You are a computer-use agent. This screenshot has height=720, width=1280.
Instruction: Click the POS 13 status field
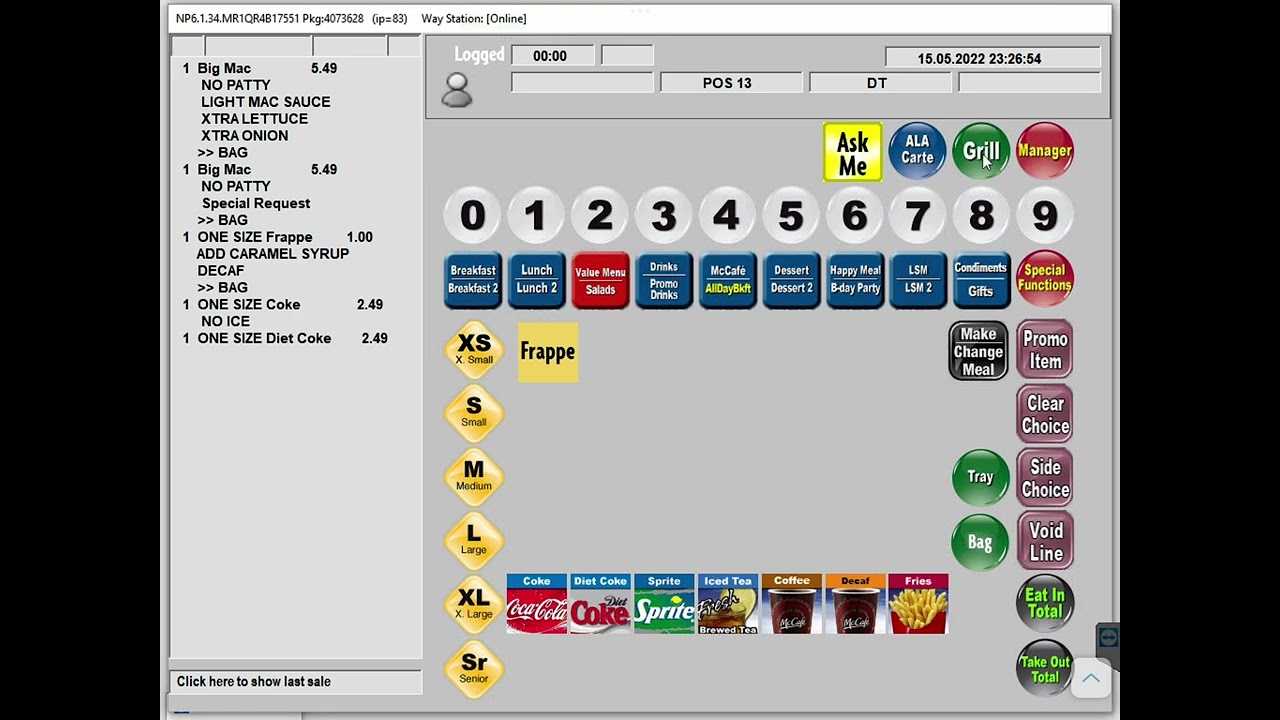[x=731, y=83]
